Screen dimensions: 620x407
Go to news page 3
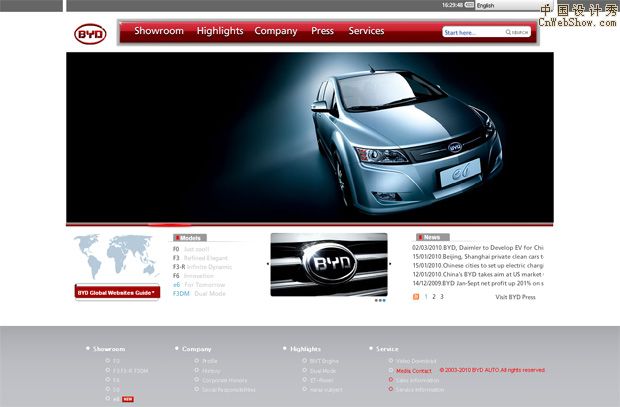point(442,297)
